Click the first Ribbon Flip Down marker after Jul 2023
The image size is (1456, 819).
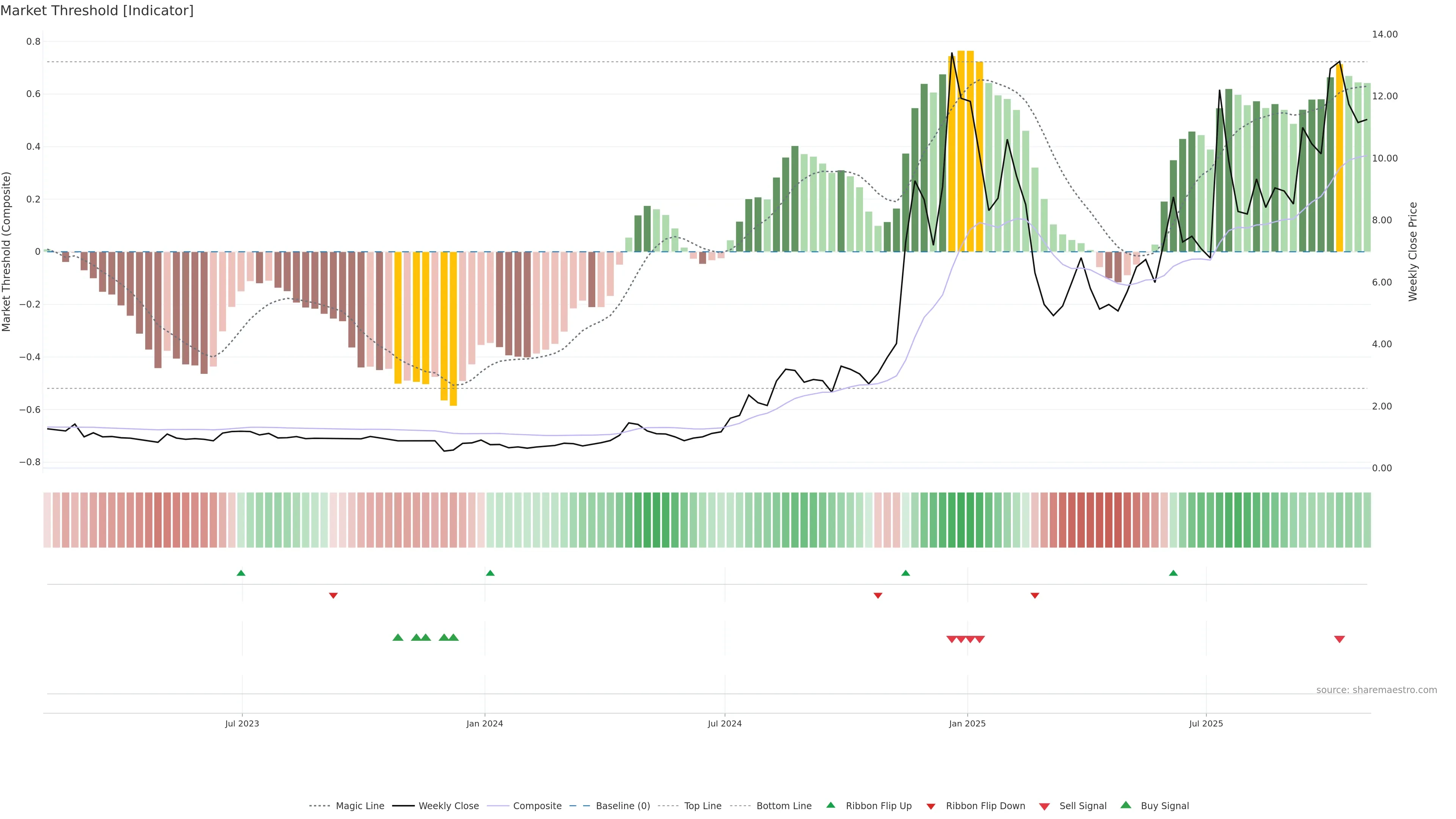[334, 595]
